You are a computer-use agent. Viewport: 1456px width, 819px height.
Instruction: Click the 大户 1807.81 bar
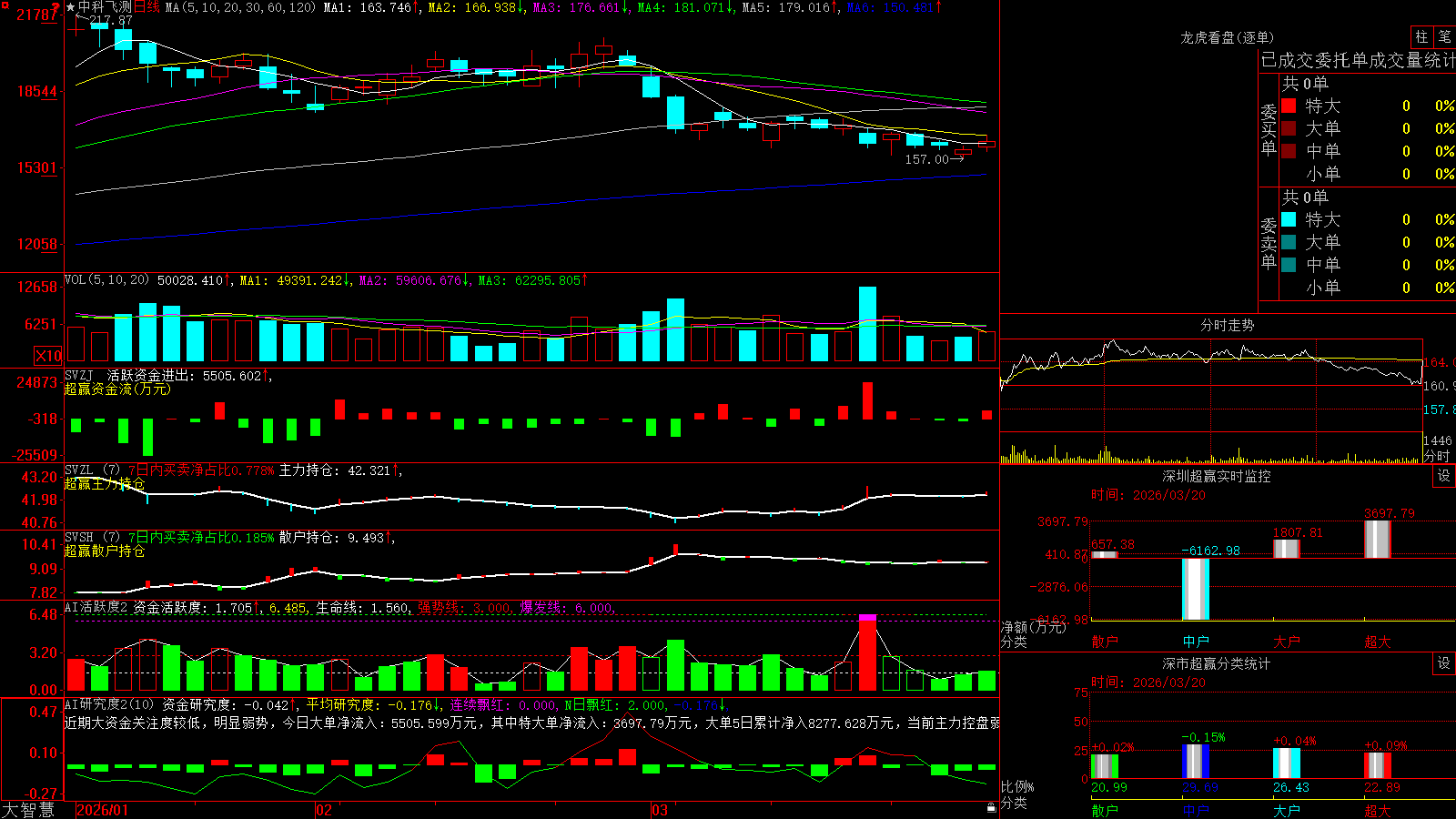click(x=1287, y=549)
